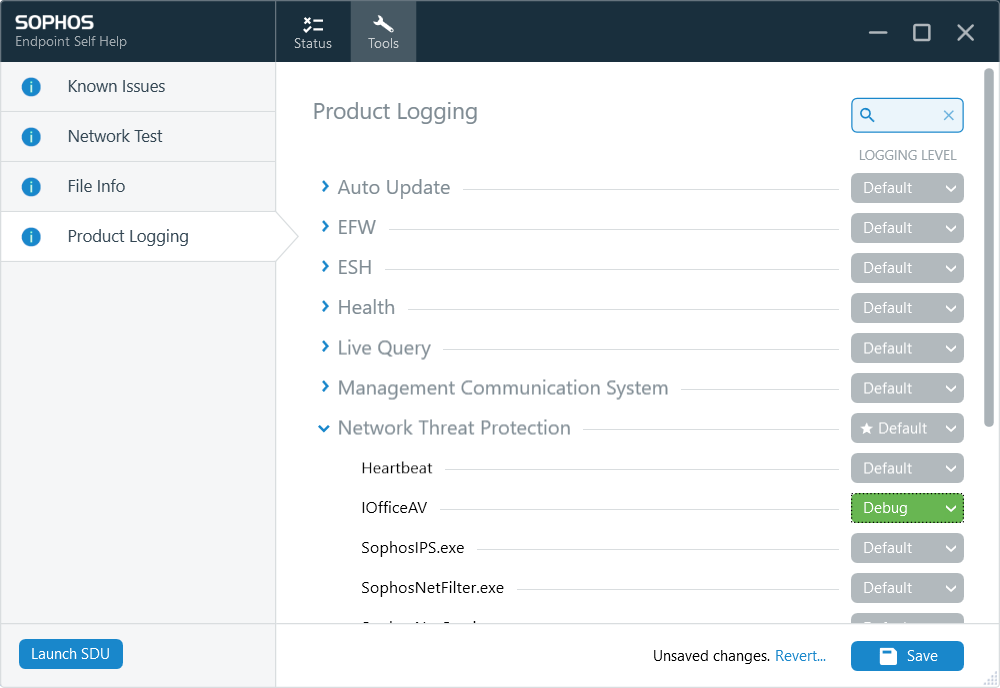Click the info icon beside Network Test

31,137
